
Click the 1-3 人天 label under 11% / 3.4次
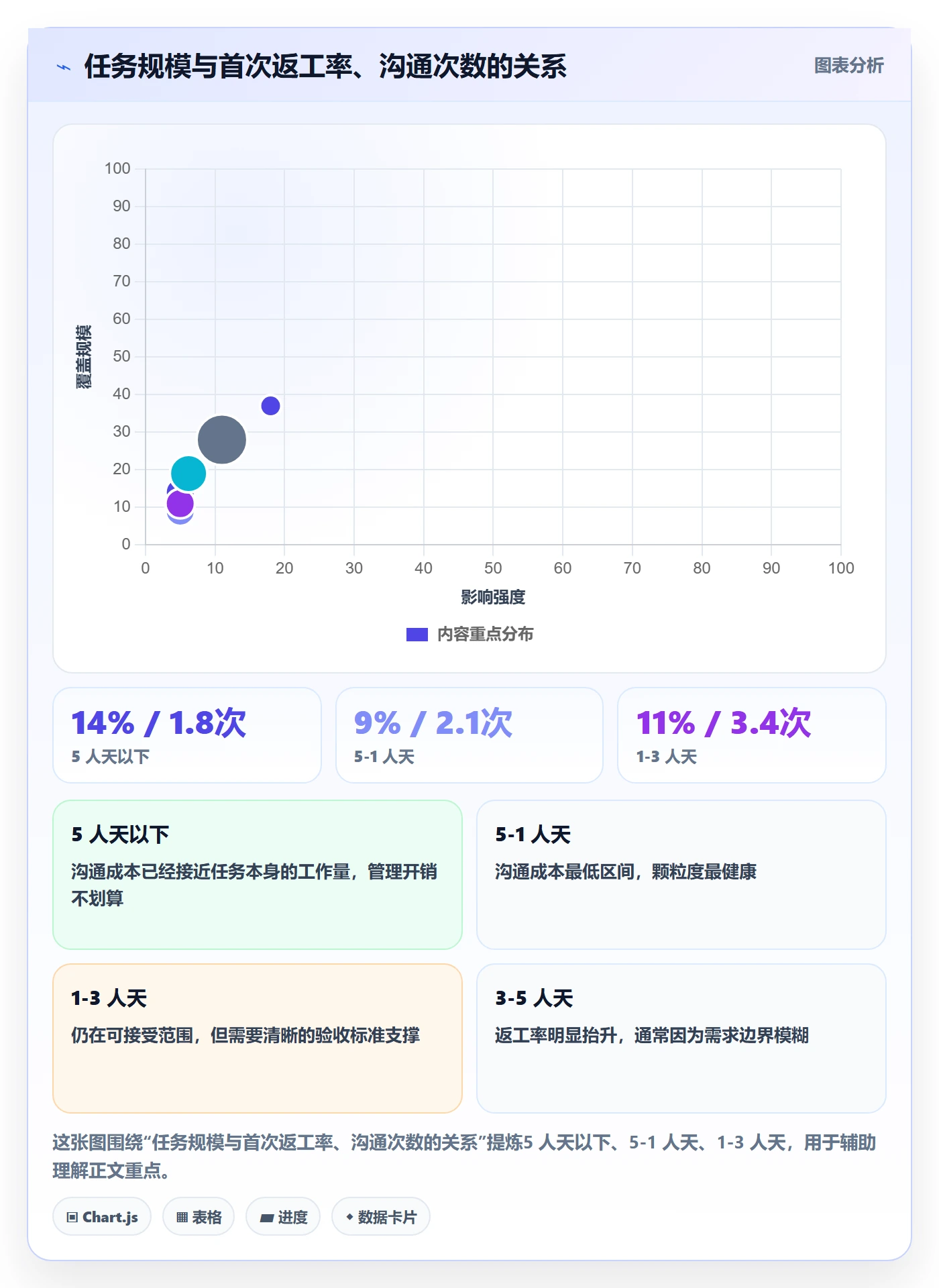(x=667, y=757)
